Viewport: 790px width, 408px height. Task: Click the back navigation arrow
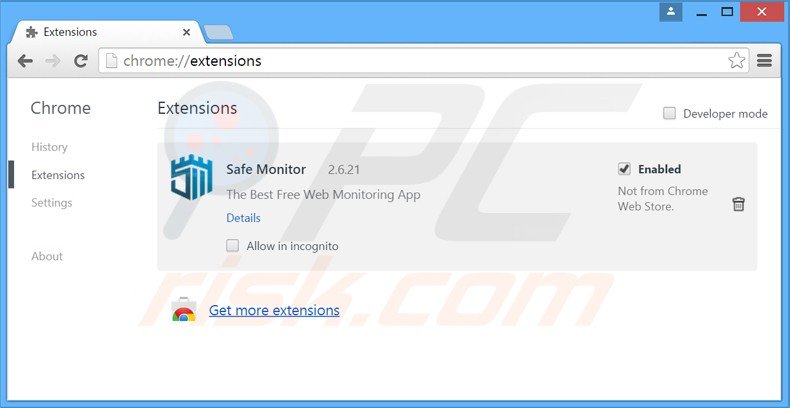pos(26,61)
